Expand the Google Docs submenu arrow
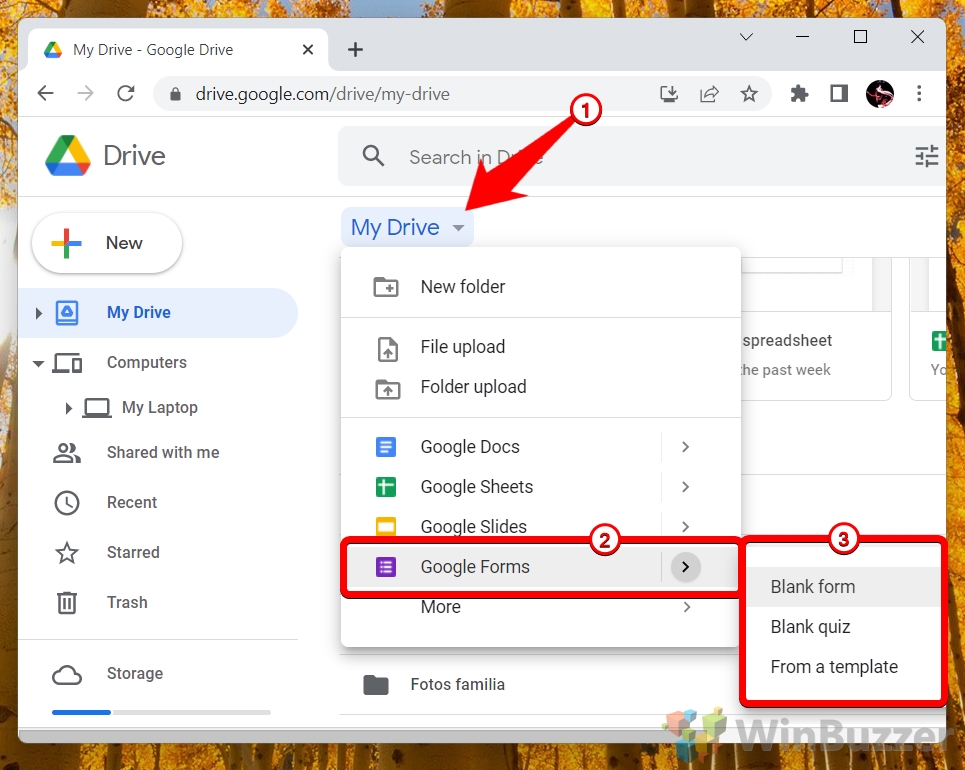 [x=686, y=447]
